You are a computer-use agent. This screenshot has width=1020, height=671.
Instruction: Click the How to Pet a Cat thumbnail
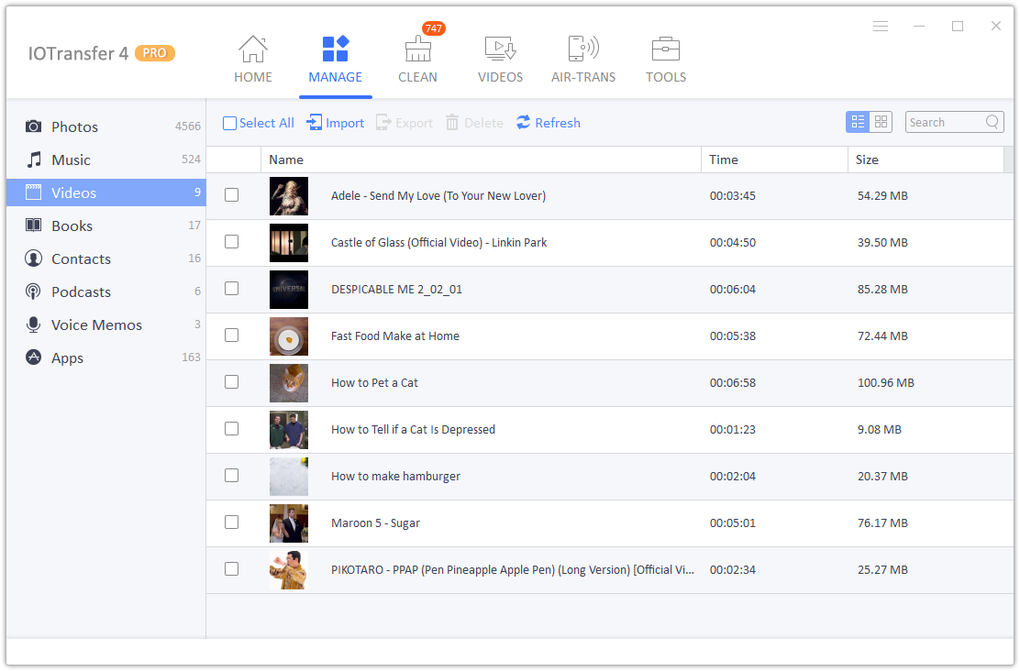point(289,383)
